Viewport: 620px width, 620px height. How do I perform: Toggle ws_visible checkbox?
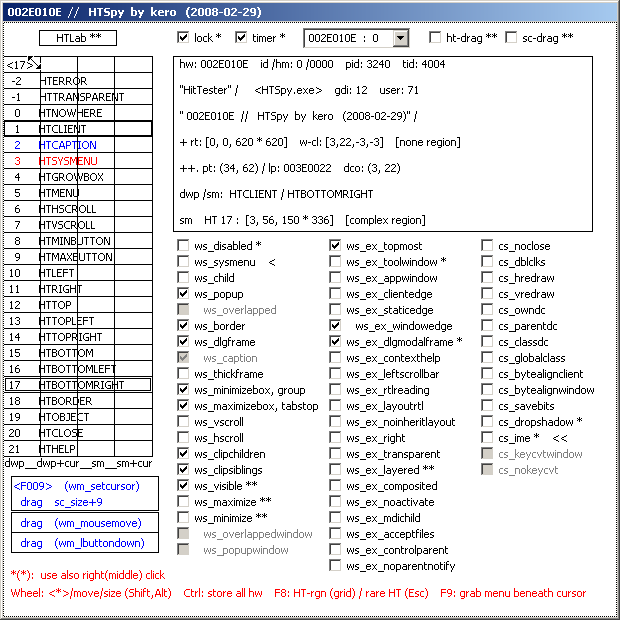coord(184,486)
